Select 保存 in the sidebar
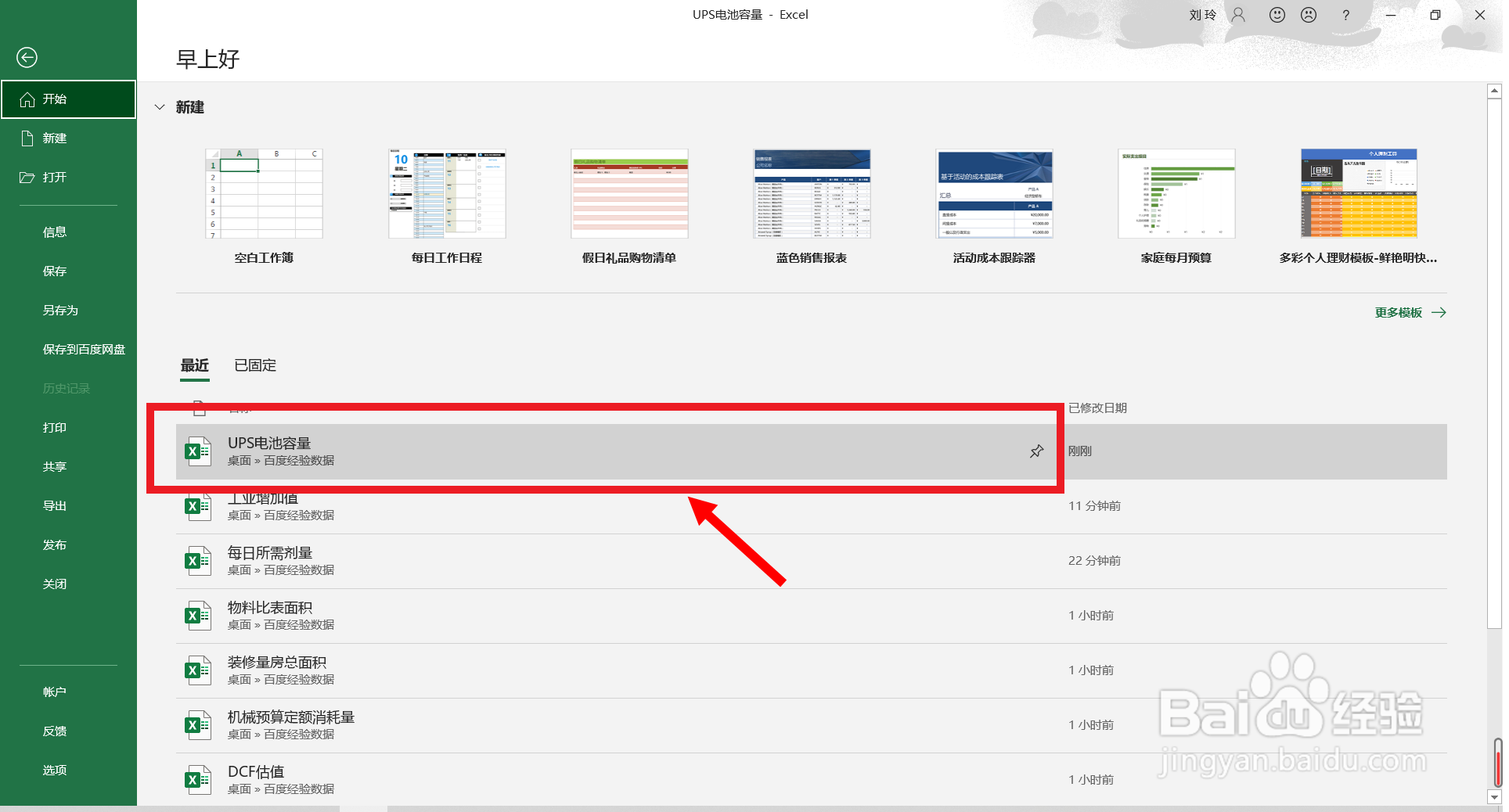Viewport: 1509px width, 812px height. coord(55,271)
